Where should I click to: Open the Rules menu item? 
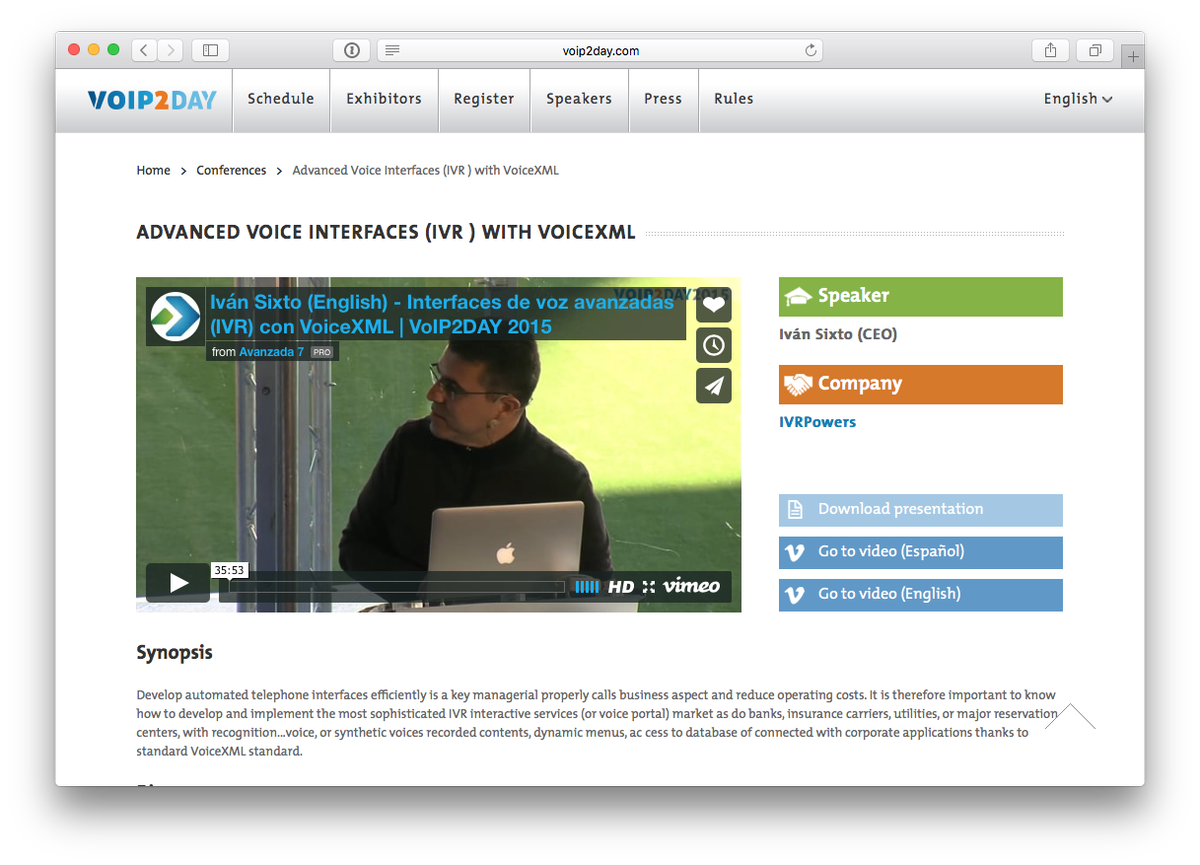pos(734,99)
